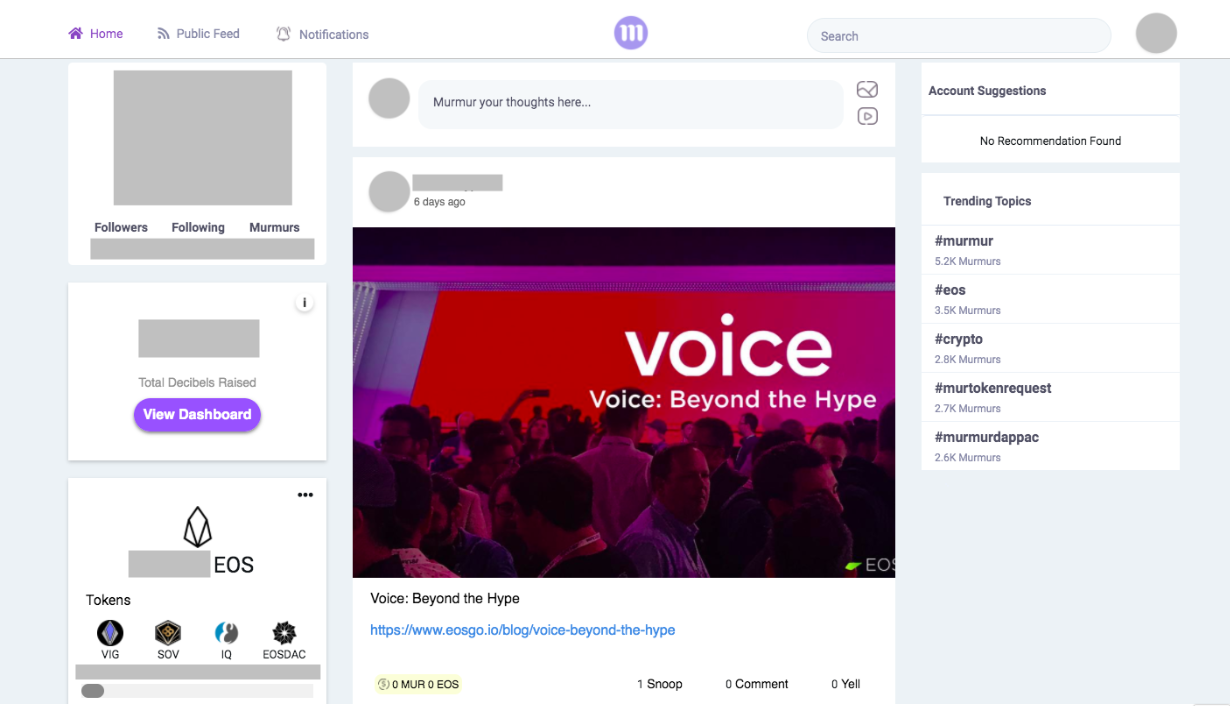The height and width of the screenshot is (706, 1230).
Task: Click the Tokens heading
Action: (x=108, y=600)
